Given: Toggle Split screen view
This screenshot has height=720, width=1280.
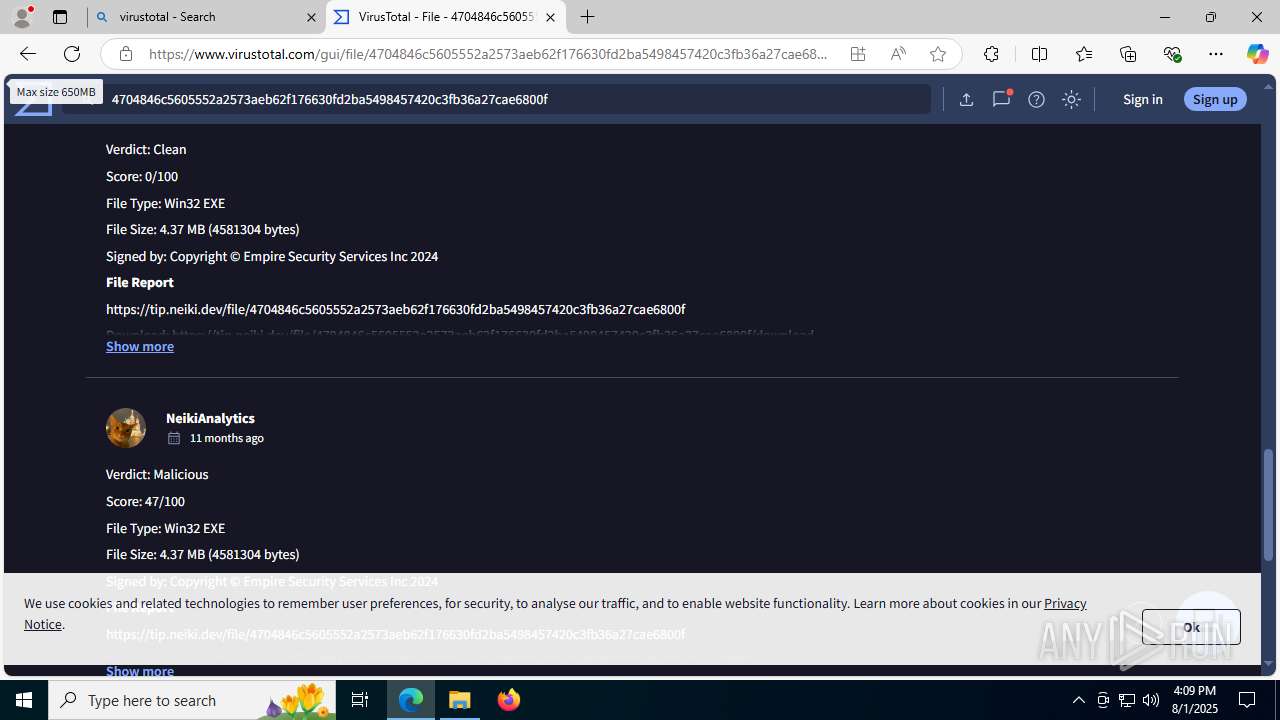Looking at the screenshot, I should [x=1039, y=54].
